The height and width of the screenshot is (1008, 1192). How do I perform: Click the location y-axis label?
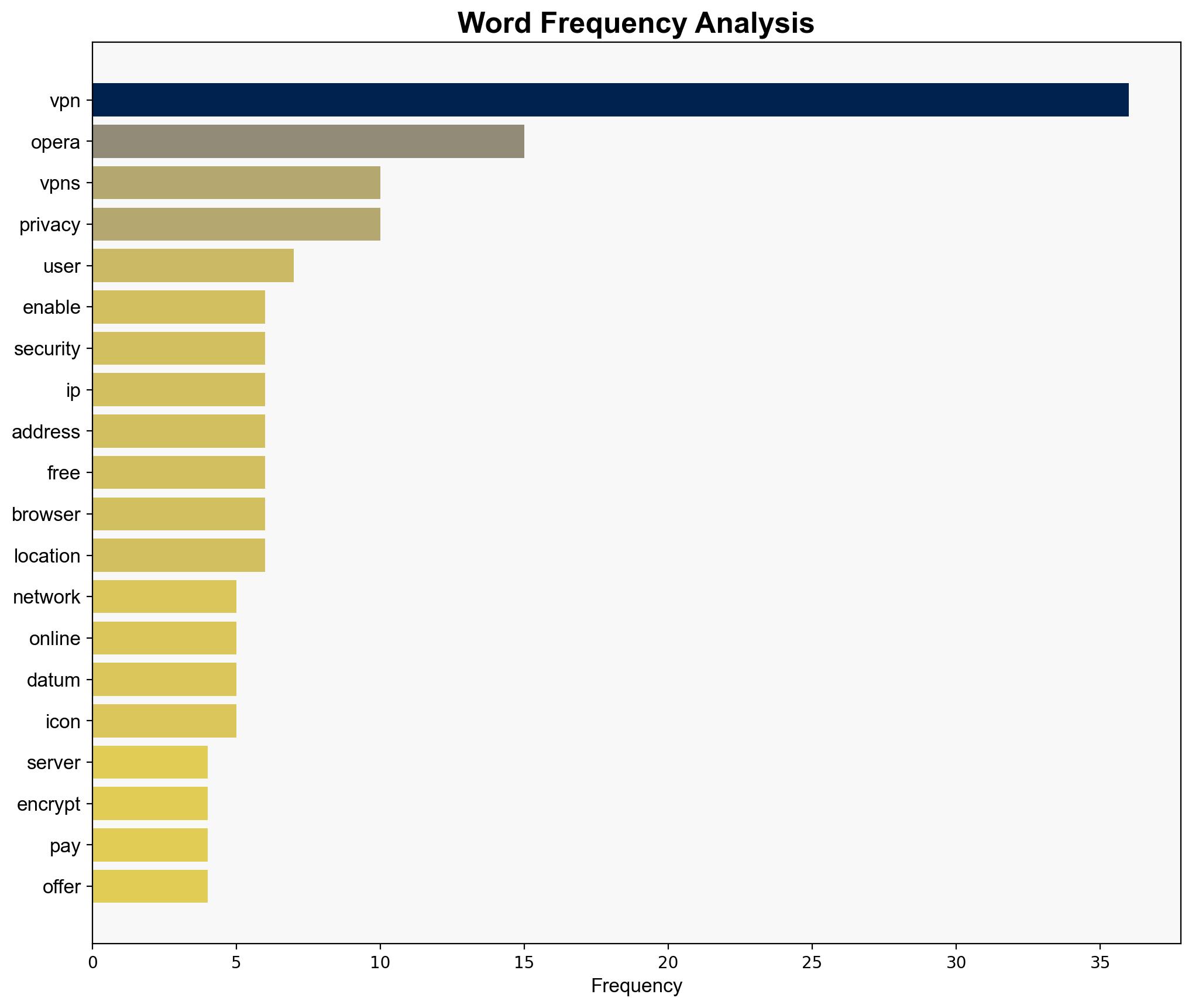(x=47, y=556)
